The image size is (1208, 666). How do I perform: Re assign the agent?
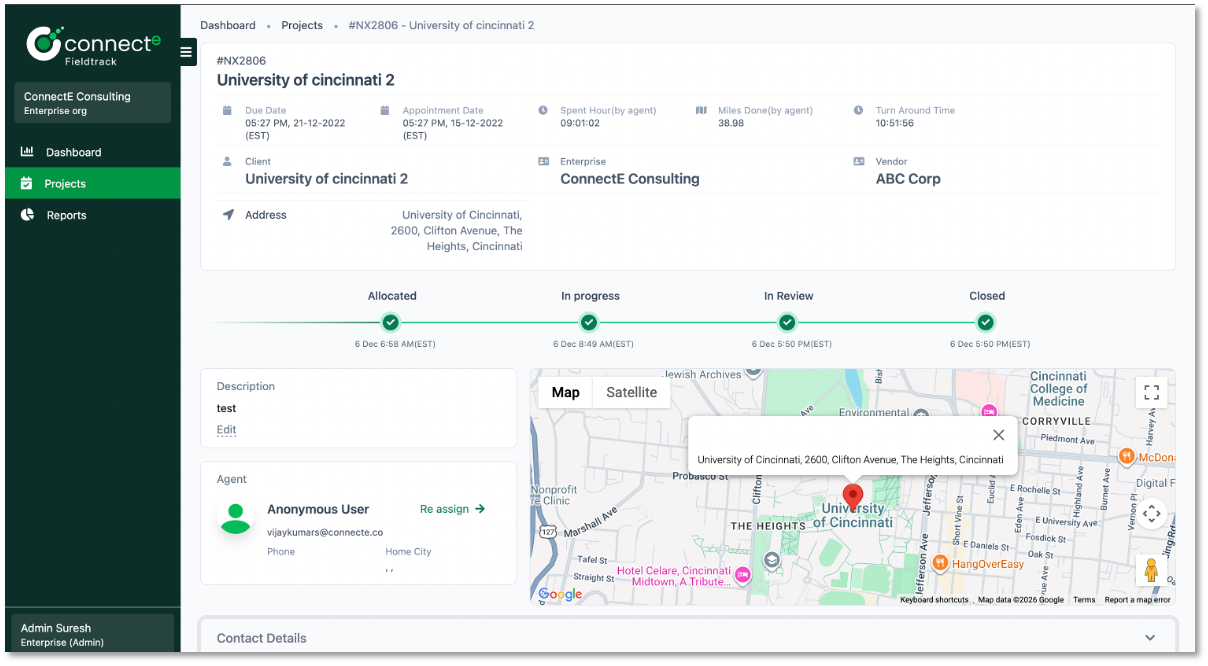tap(453, 509)
